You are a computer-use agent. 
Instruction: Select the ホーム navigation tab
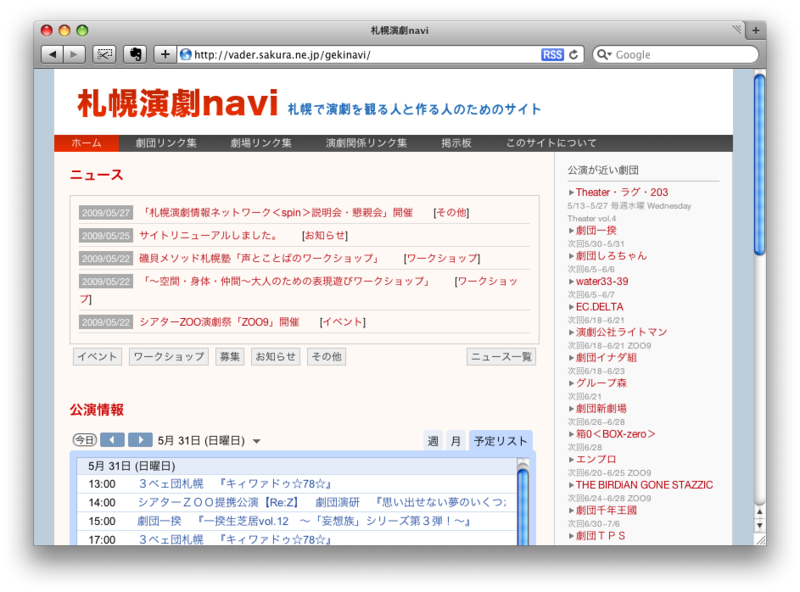click(x=86, y=143)
